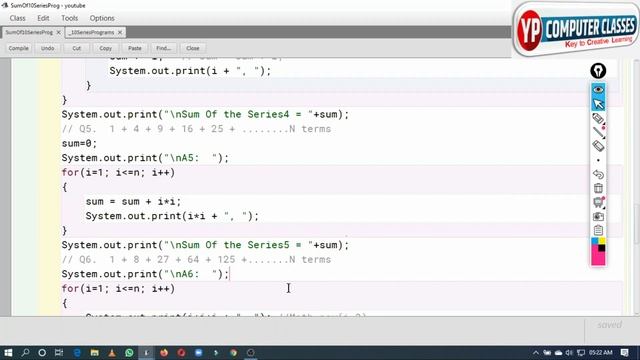Viewport: 640px width, 360px height.
Task: Select the cursor mode arrow tool
Action: point(598,104)
